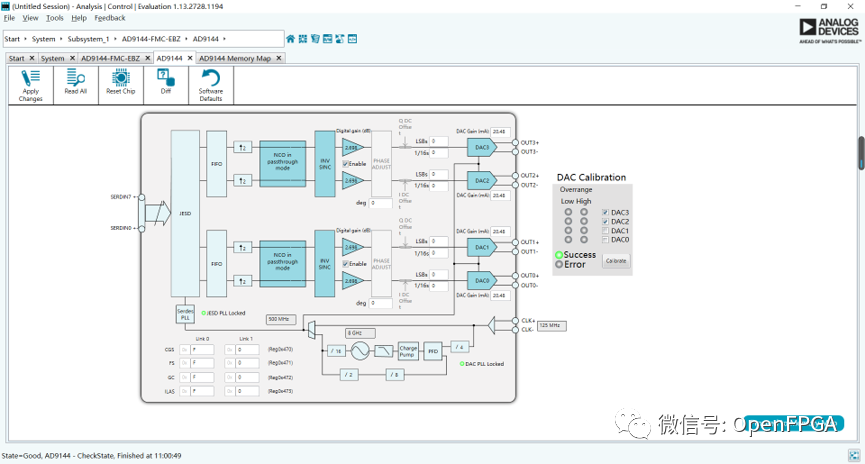Expand breadcrumb arrow after Start
Image resolution: width=865 pixels, height=464 pixels.
[25, 39]
